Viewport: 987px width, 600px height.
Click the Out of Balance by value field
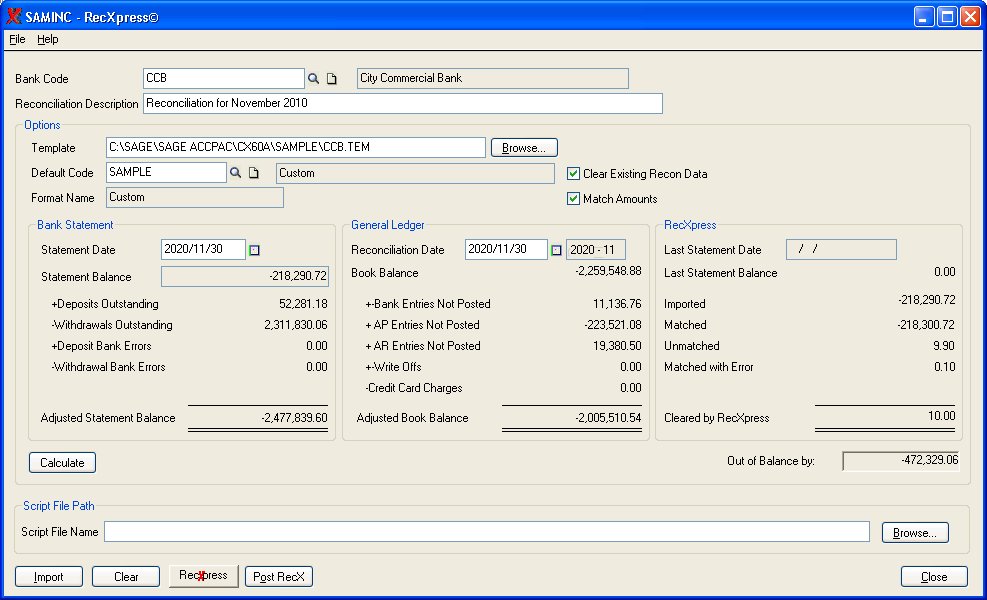pyautogui.click(x=901, y=461)
